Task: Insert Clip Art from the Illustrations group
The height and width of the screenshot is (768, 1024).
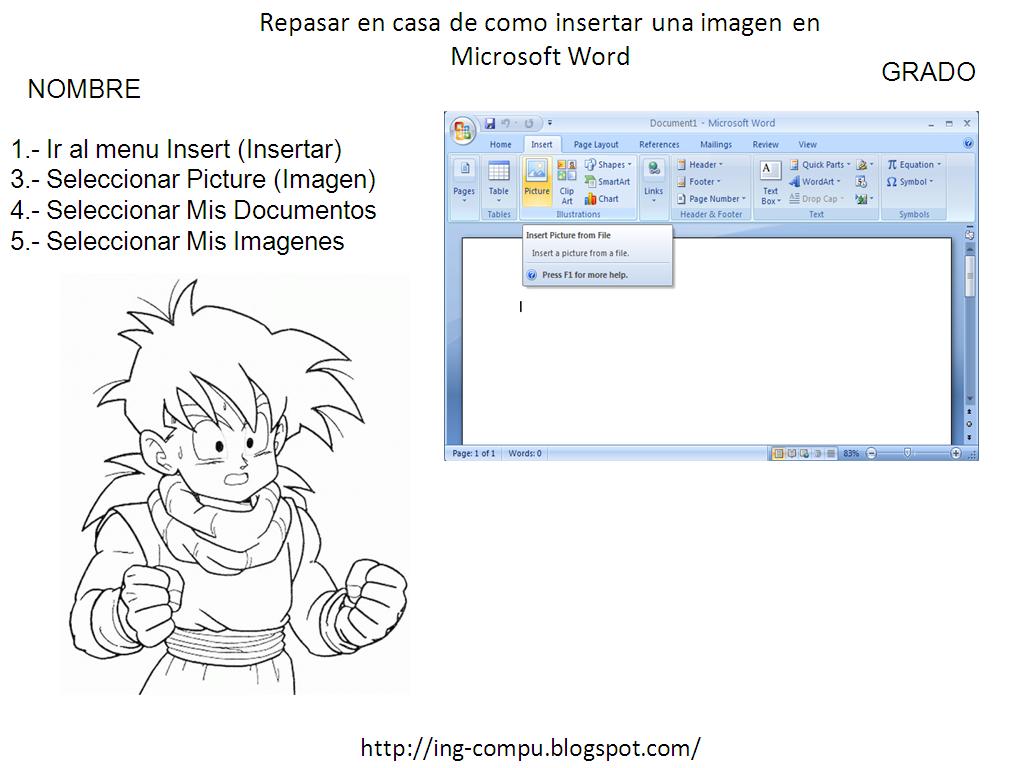Action: [x=566, y=182]
